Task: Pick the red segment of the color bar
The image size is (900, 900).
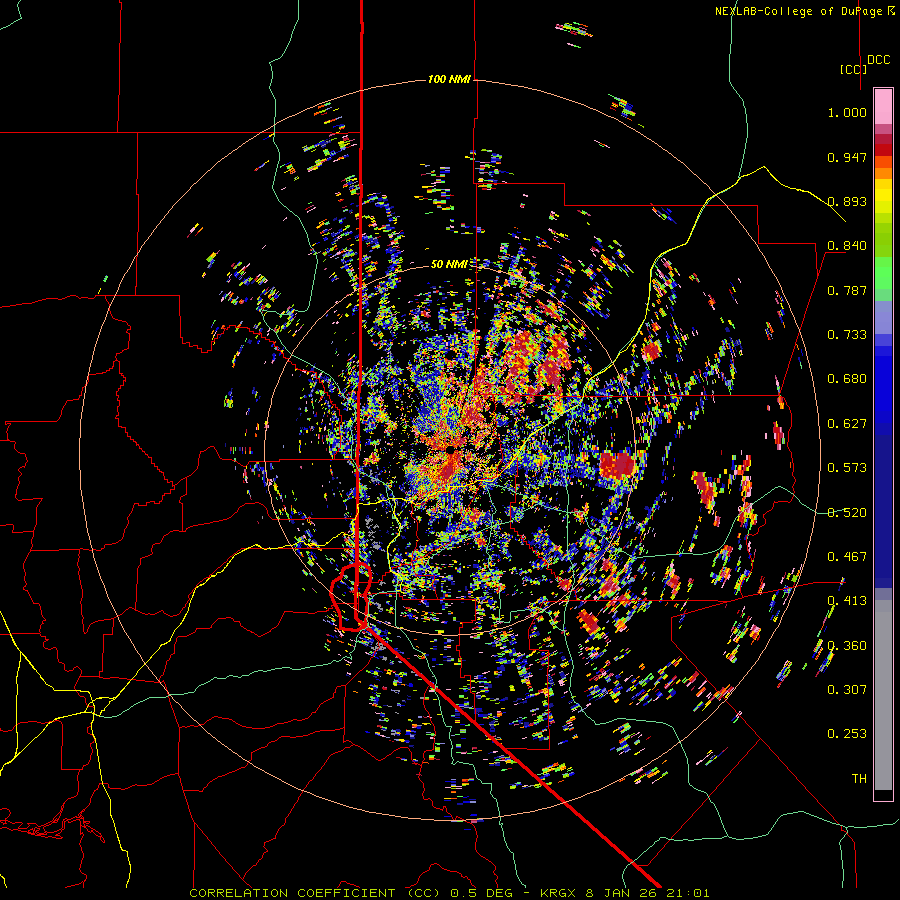Action: [883, 150]
